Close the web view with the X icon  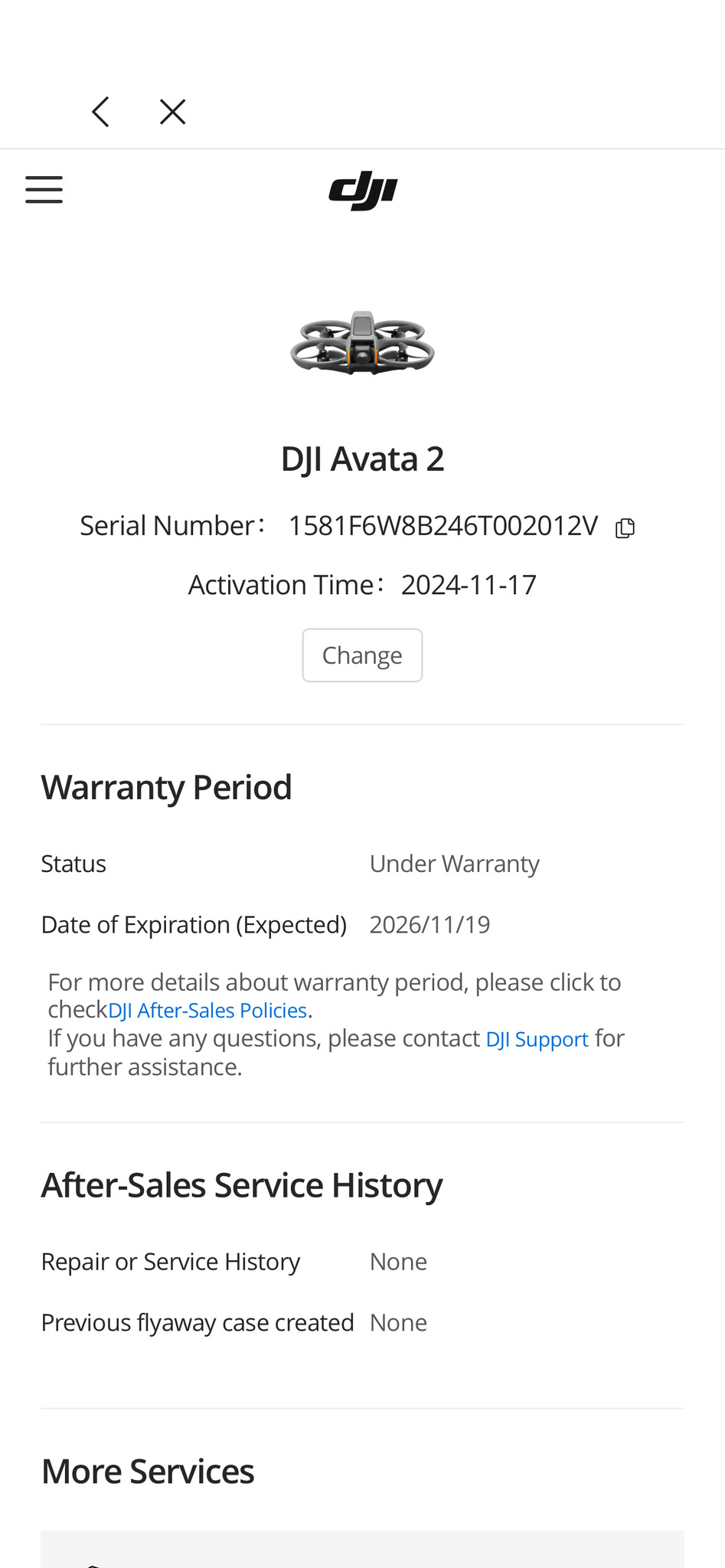coord(172,112)
